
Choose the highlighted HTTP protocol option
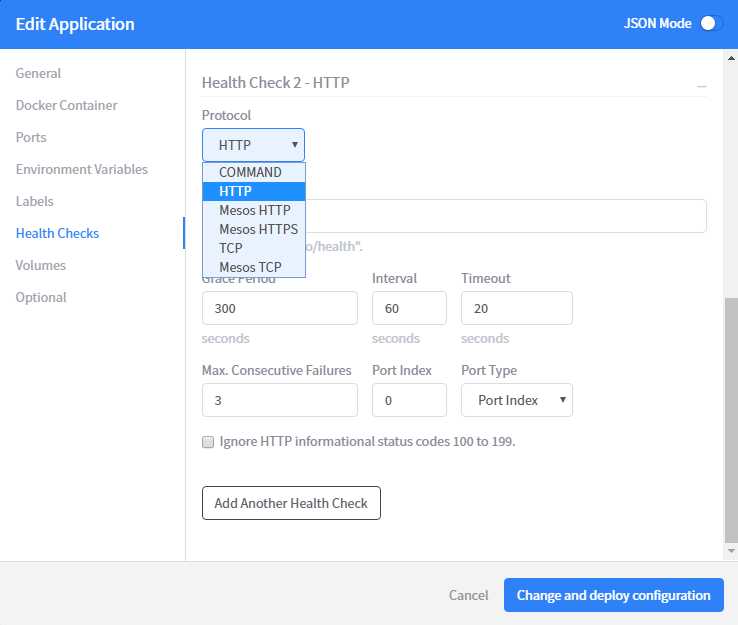pos(254,192)
